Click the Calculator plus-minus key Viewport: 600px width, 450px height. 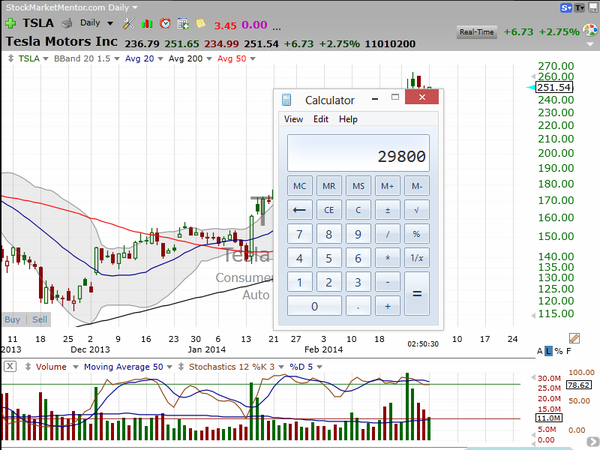coord(387,210)
